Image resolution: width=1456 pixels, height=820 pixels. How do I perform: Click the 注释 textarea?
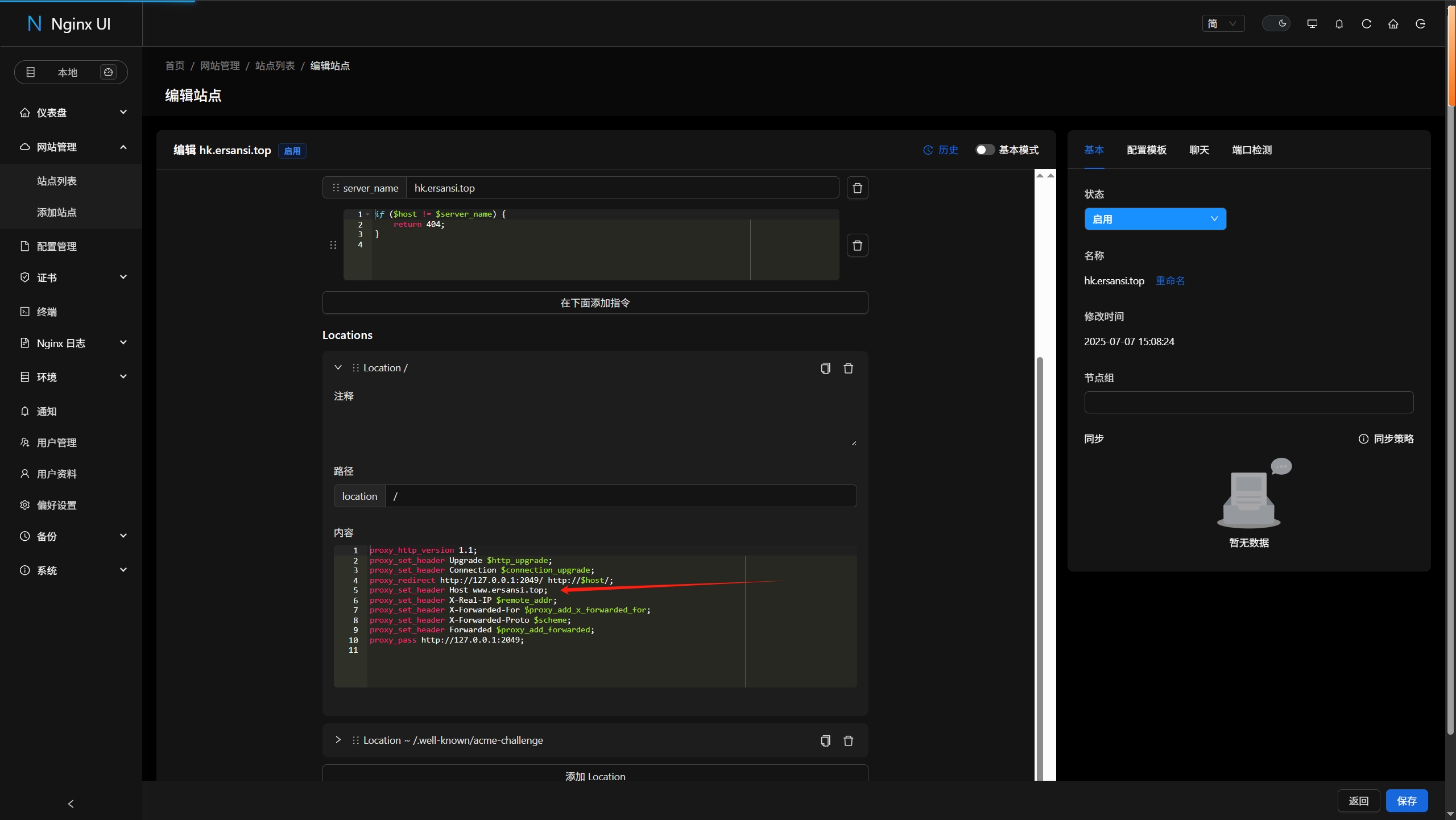pos(595,426)
